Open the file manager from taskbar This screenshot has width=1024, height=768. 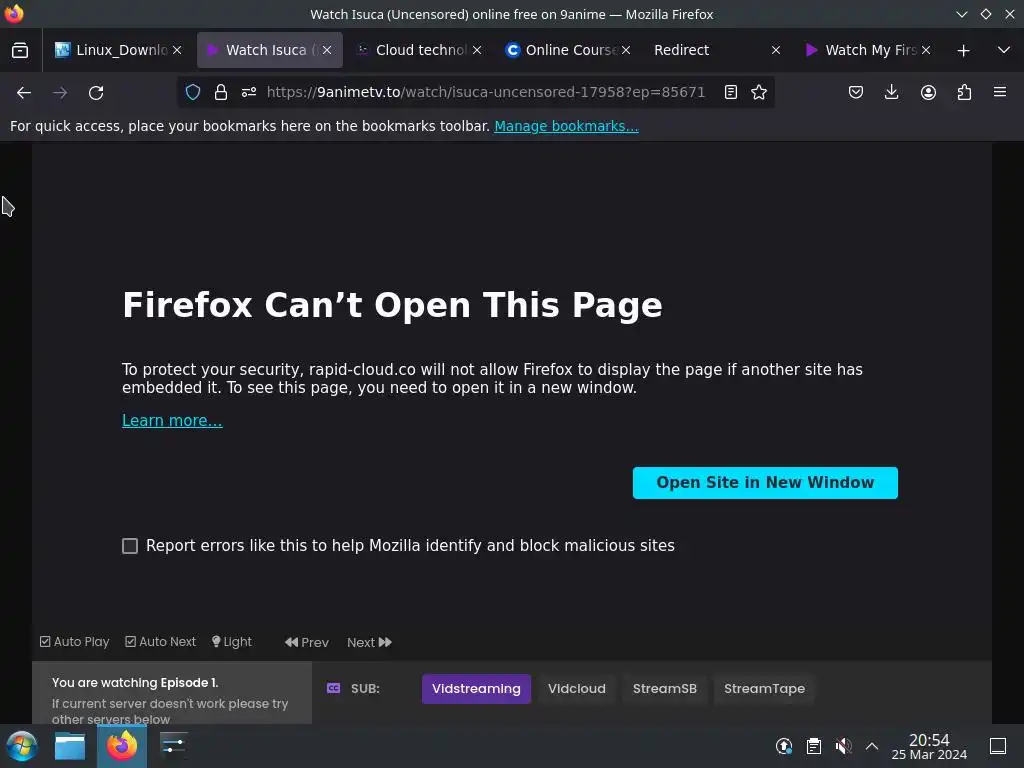70,746
